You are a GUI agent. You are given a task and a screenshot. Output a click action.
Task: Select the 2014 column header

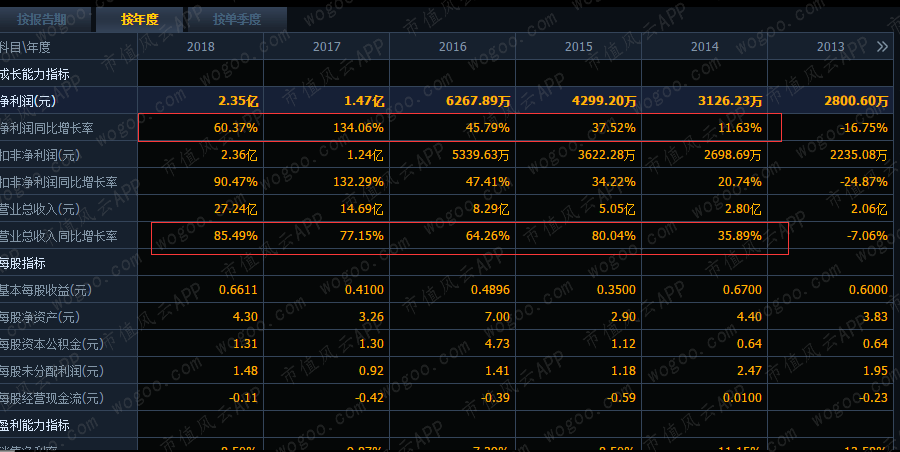pyautogui.click(x=704, y=47)
